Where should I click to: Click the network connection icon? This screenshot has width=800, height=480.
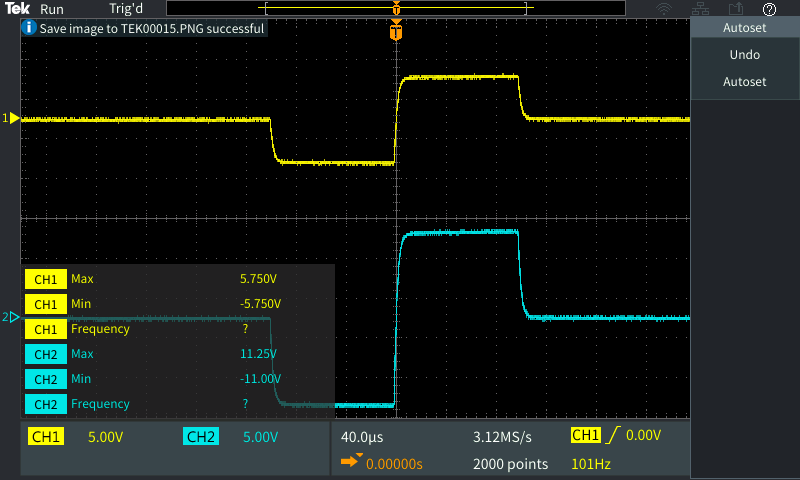coord(700,9)
